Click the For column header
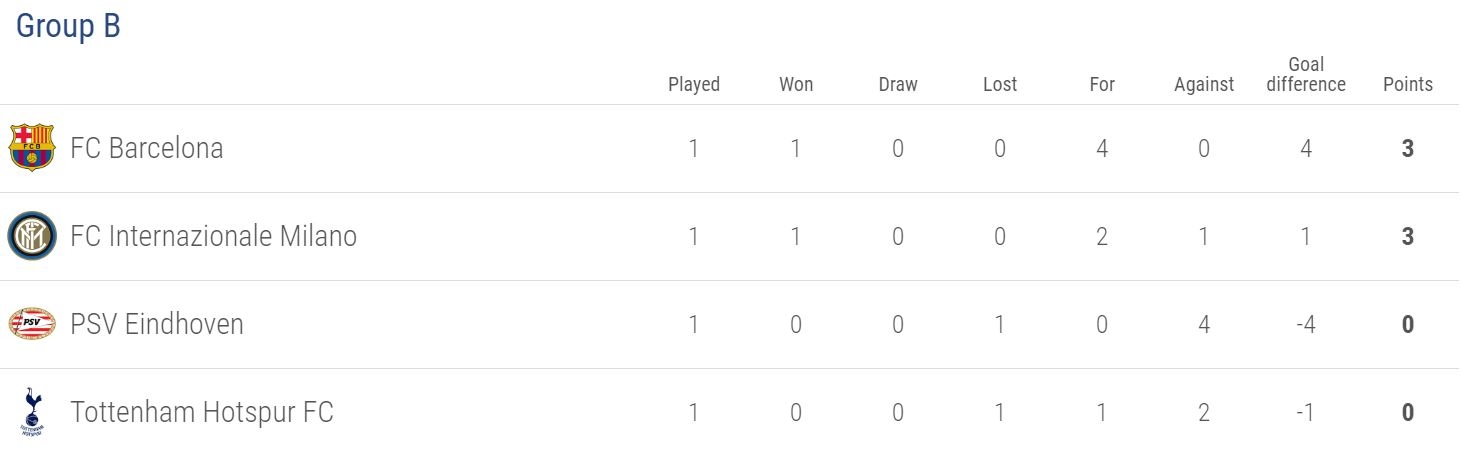The height and width of the screenshot is (463, 1461). click(1102, 84)
